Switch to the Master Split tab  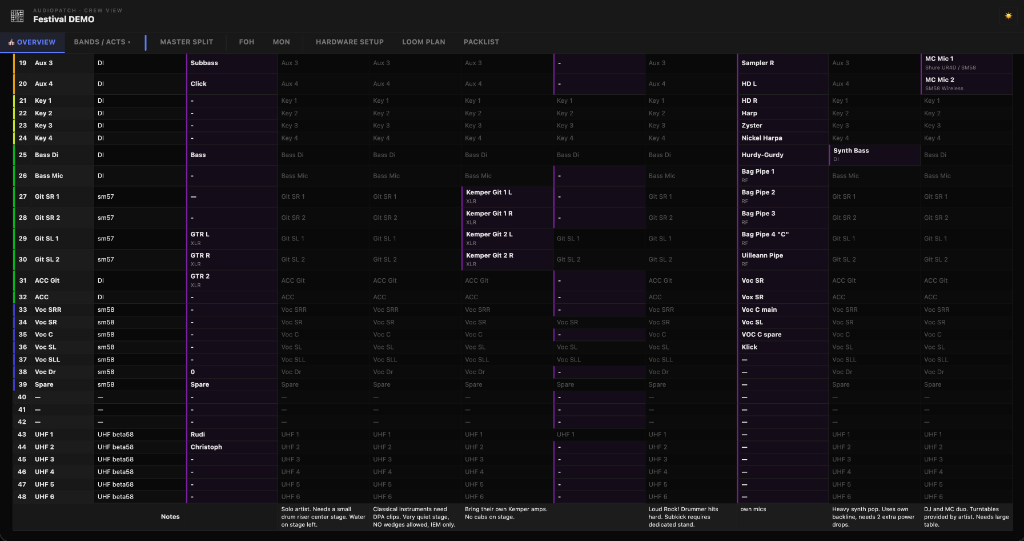coord(187,42)
